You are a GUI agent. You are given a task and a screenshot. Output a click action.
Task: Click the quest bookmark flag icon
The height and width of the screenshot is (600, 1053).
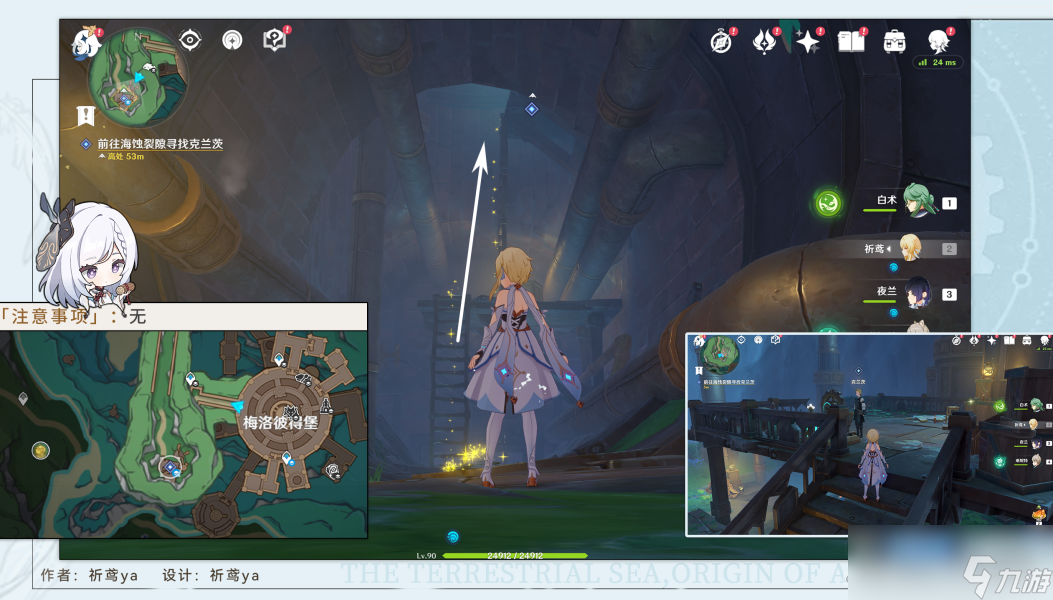(x=86, y=116)
